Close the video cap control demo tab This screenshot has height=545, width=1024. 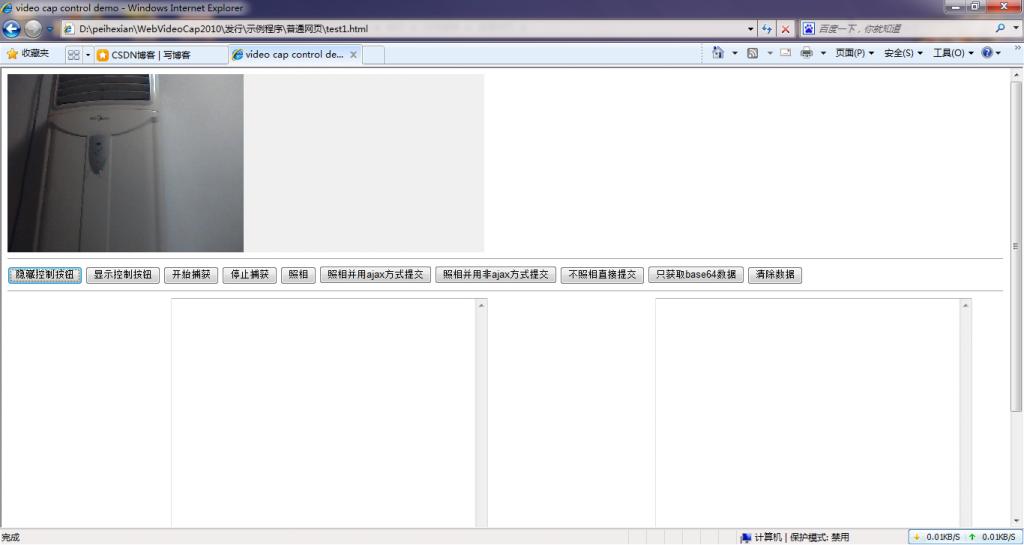[x=353, y=55]
